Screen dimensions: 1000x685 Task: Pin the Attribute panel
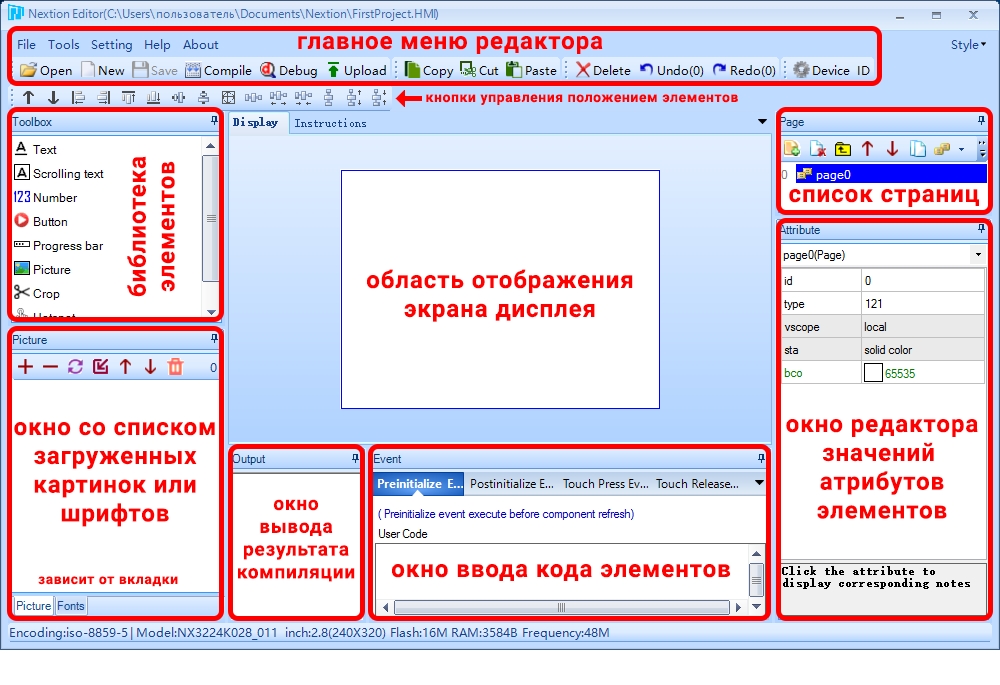click(x=981, y=228)
